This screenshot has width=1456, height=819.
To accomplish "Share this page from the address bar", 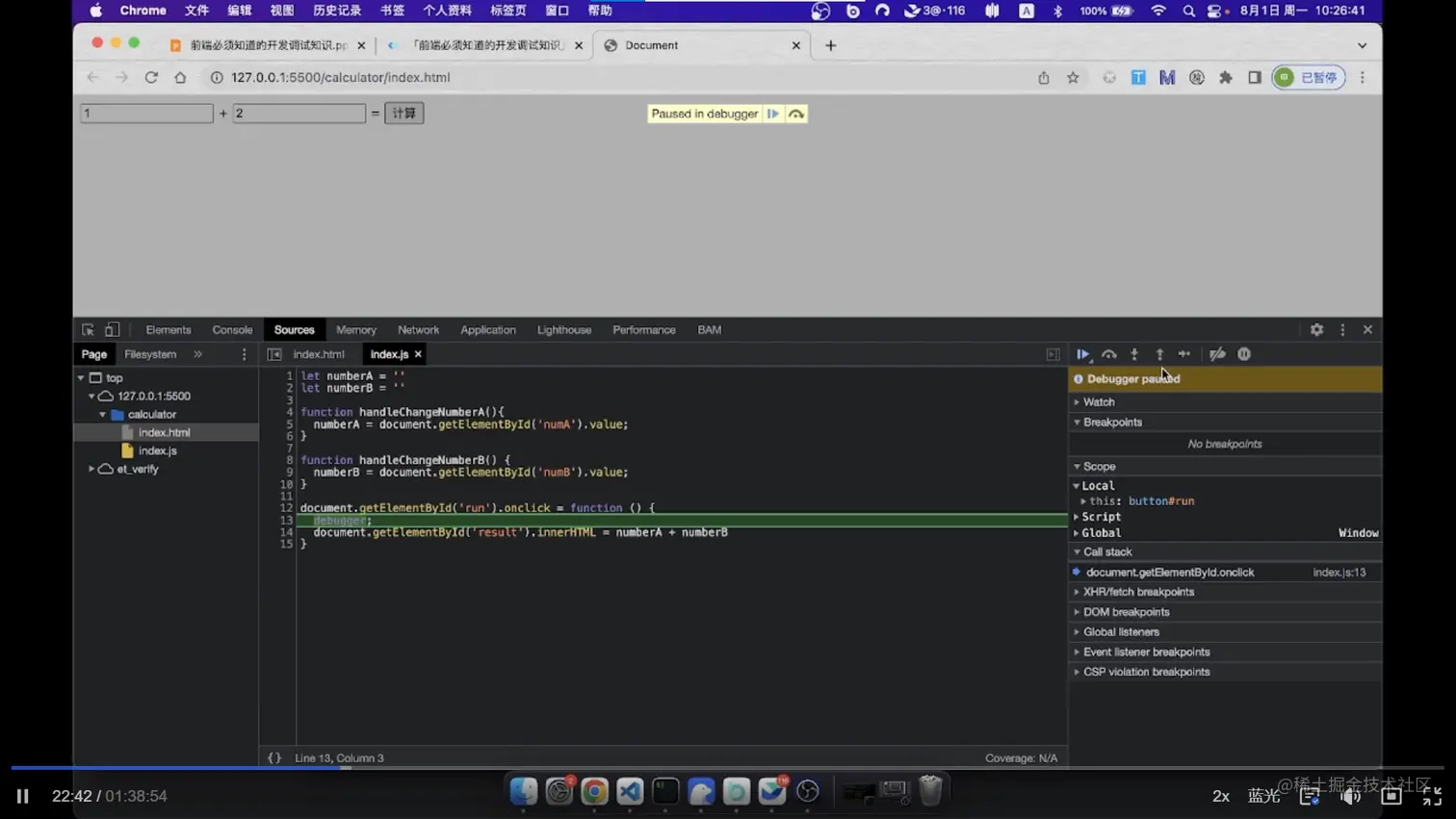I will 1044,77.
